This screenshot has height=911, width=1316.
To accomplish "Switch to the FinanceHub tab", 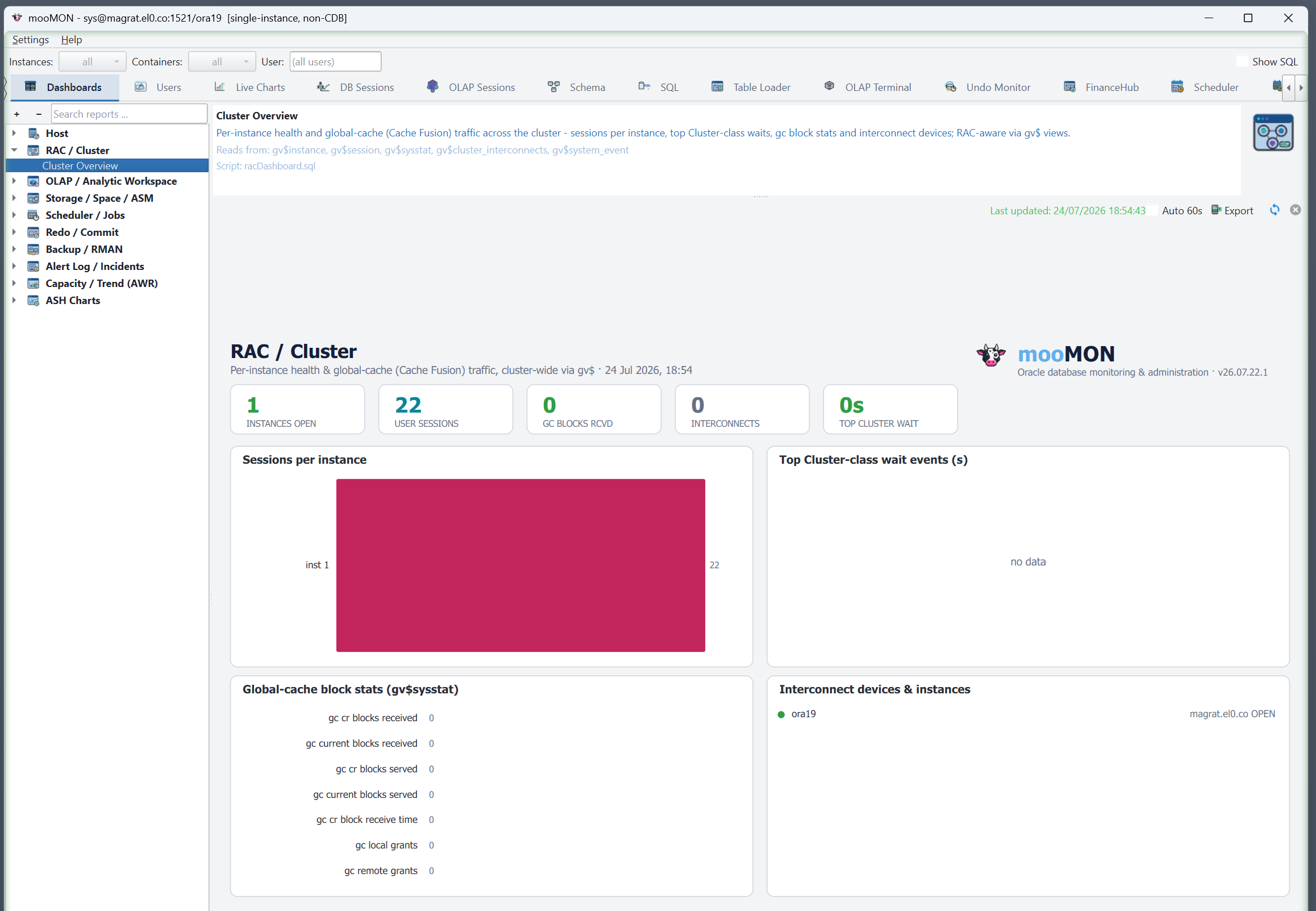I will (1101, 88).
